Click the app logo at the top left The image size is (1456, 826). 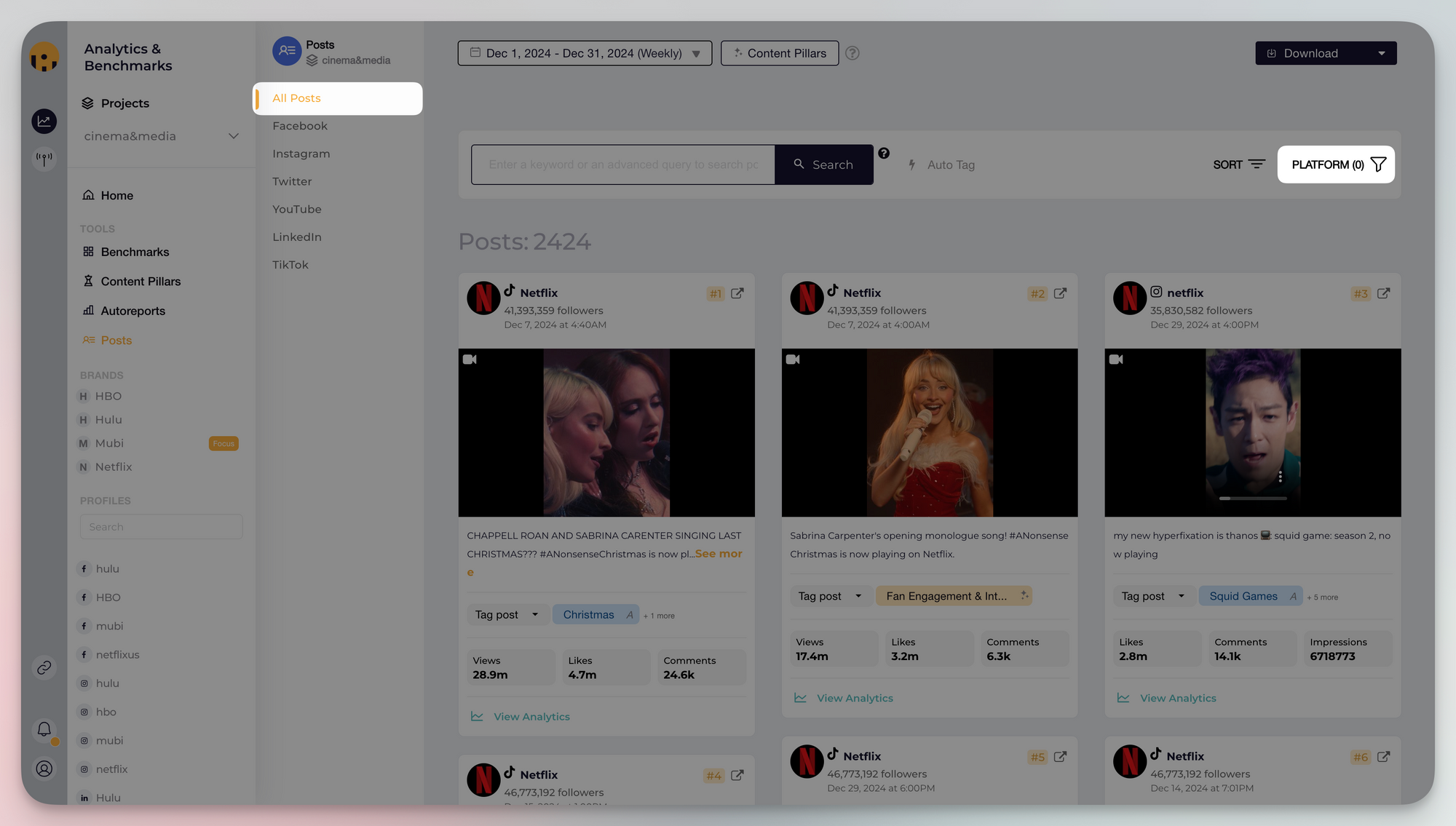44,56
